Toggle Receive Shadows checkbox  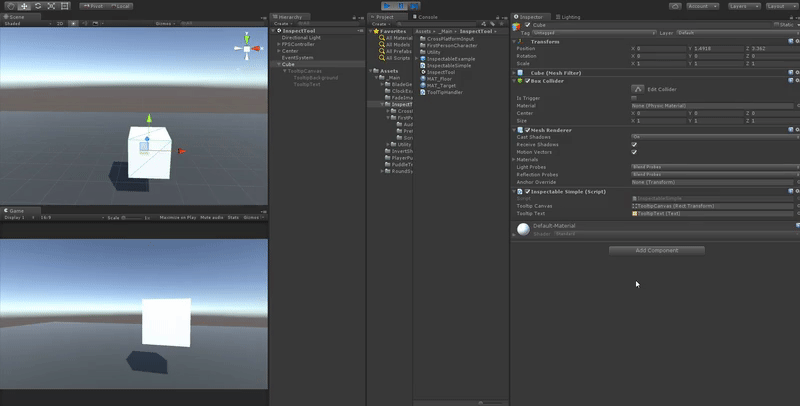(x=634, y=144)
